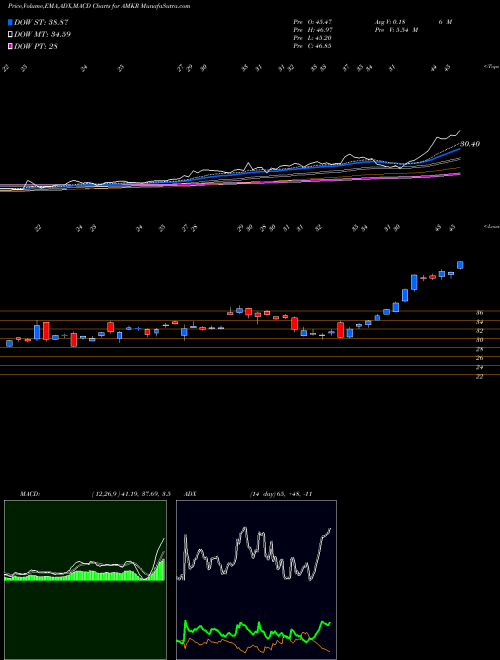Click the Pre L: 45.20 value

(x=313, y=38)
